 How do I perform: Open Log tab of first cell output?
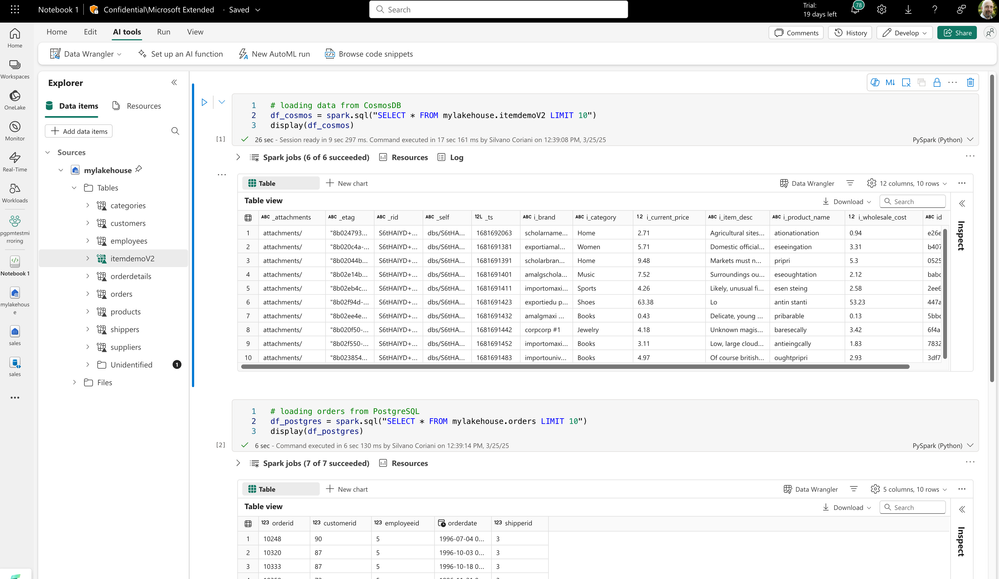coord(450,157)
